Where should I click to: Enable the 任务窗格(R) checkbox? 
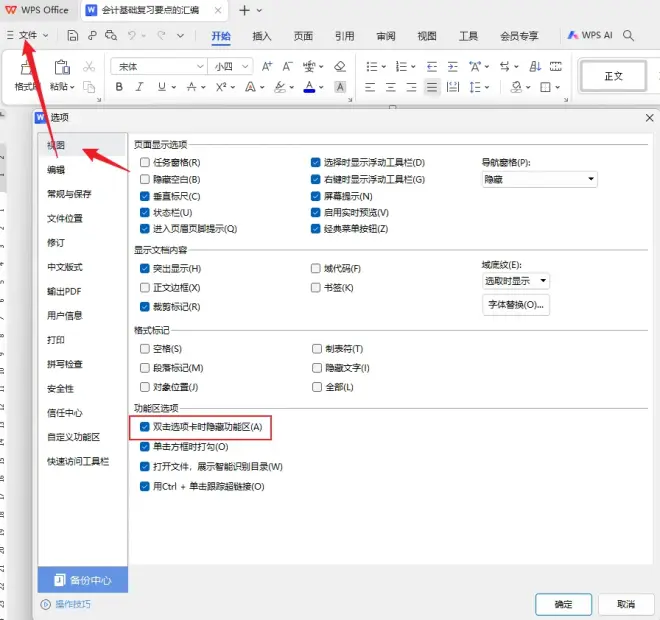click(x=145, y=162)
